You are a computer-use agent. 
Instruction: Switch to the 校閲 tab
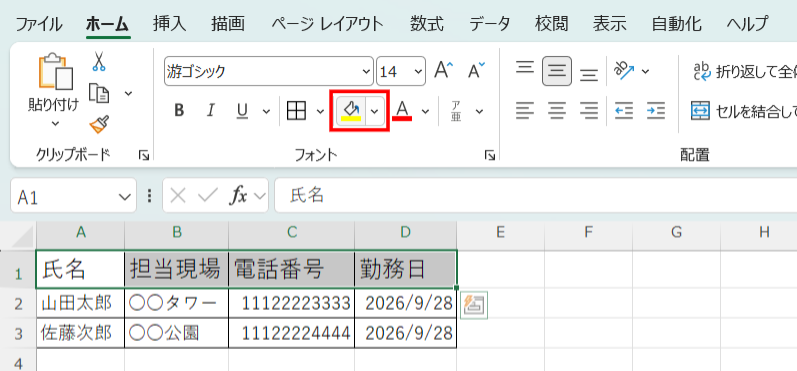tap(552, 23)
